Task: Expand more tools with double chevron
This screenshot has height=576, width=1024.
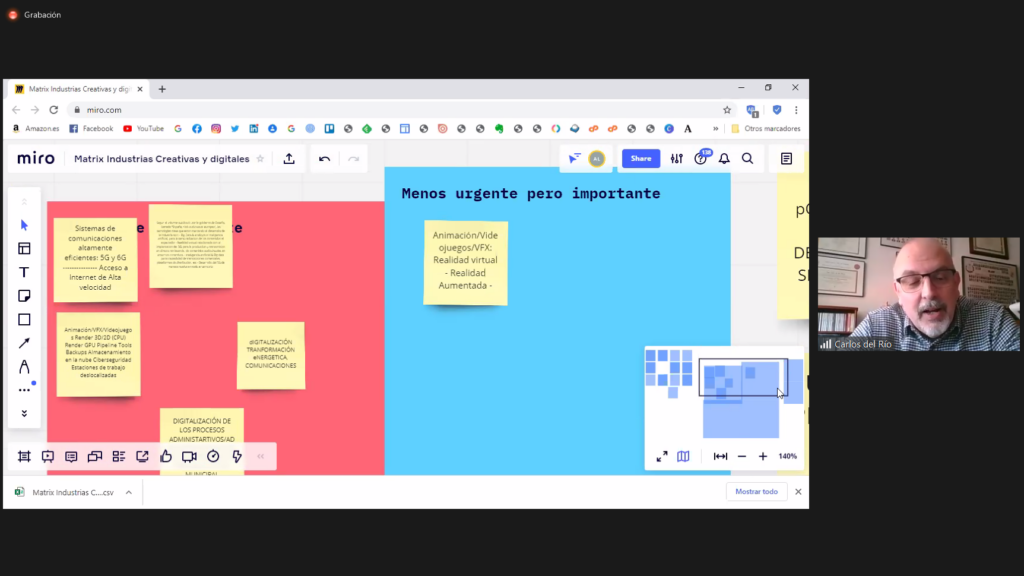Action: 24,413
